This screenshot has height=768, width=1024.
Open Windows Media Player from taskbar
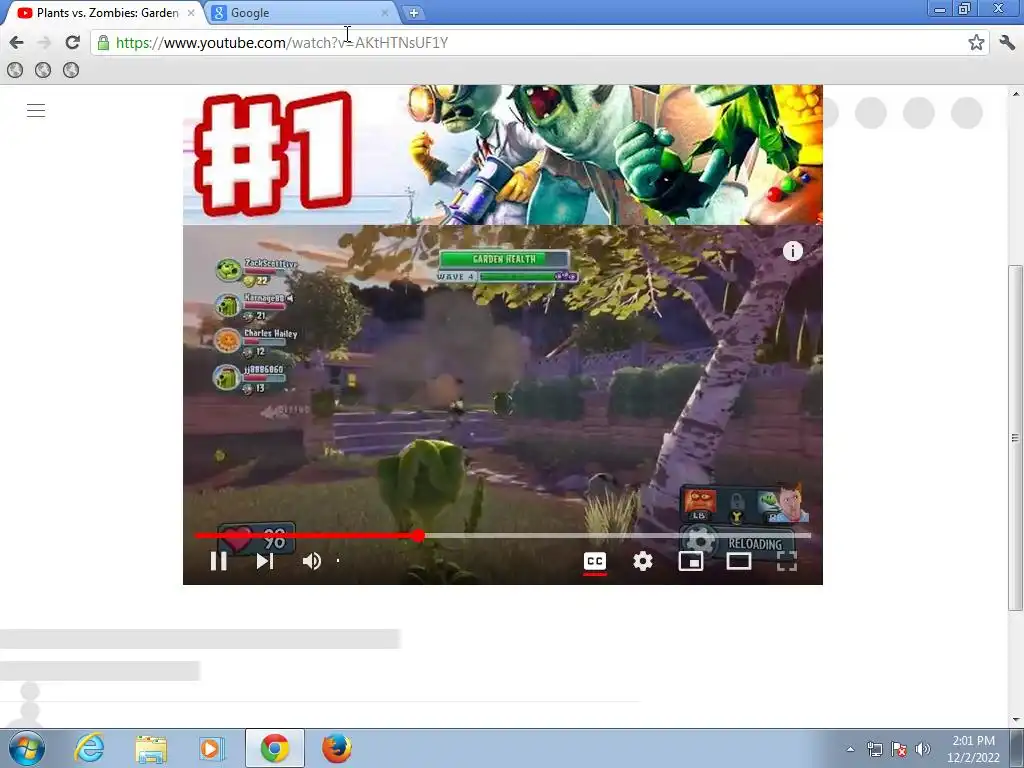tap(212, 748)
